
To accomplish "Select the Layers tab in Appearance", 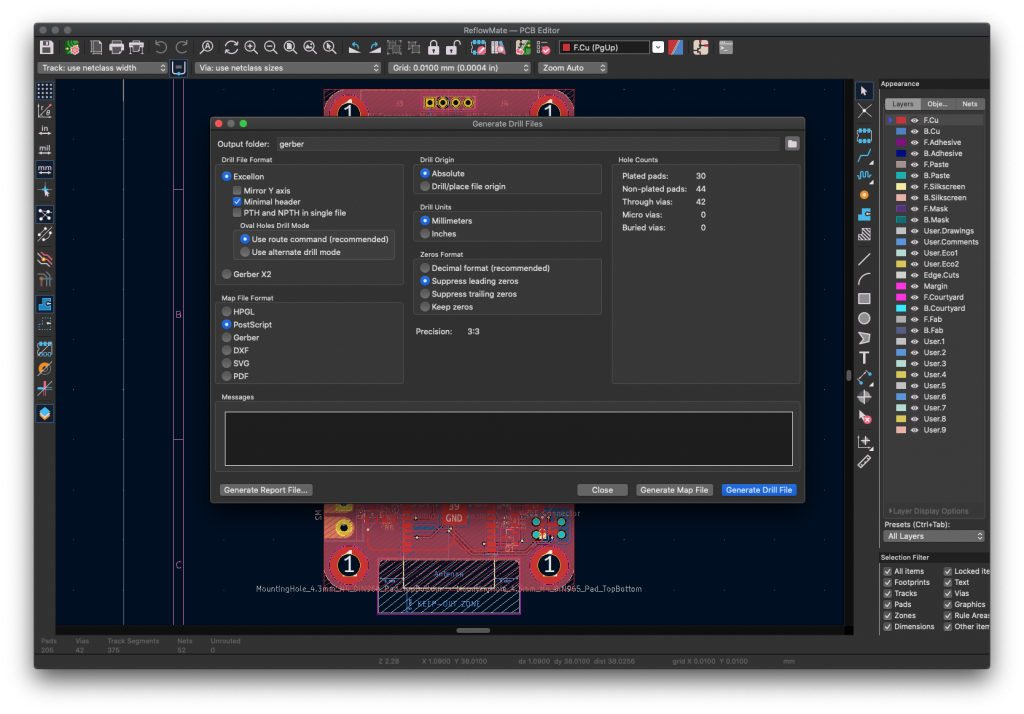I will coord(903,104).
